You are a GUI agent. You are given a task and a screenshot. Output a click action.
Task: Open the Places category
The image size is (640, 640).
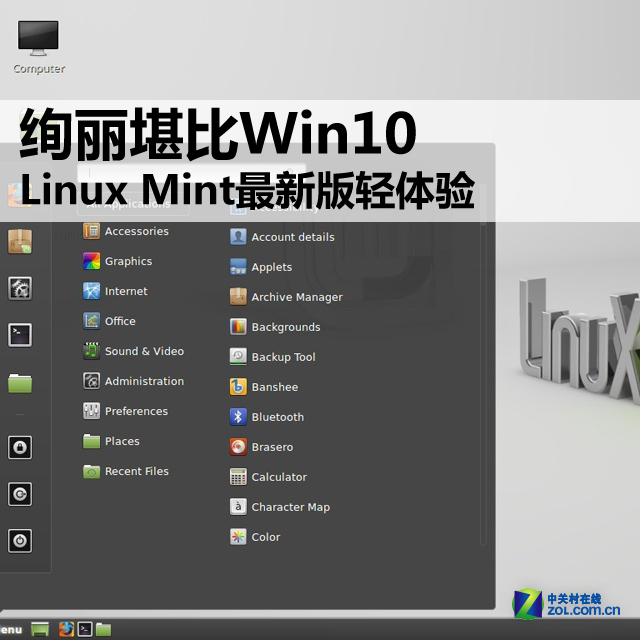tap(111, 441)
